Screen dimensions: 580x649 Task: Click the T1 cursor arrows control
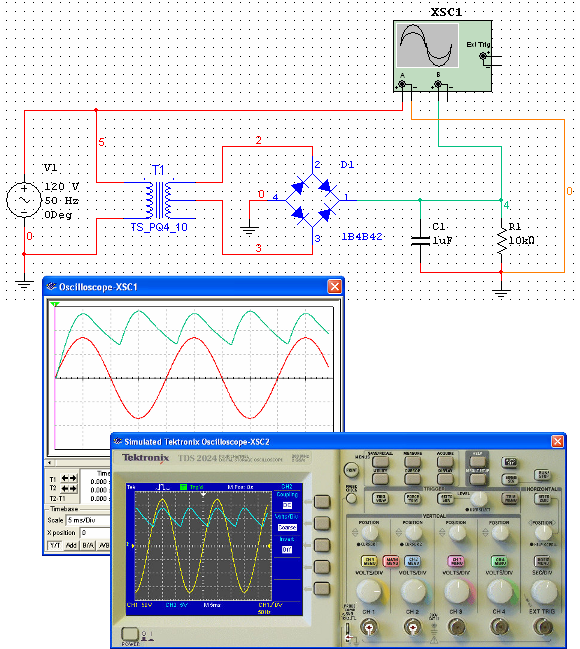tap(69, 478)
